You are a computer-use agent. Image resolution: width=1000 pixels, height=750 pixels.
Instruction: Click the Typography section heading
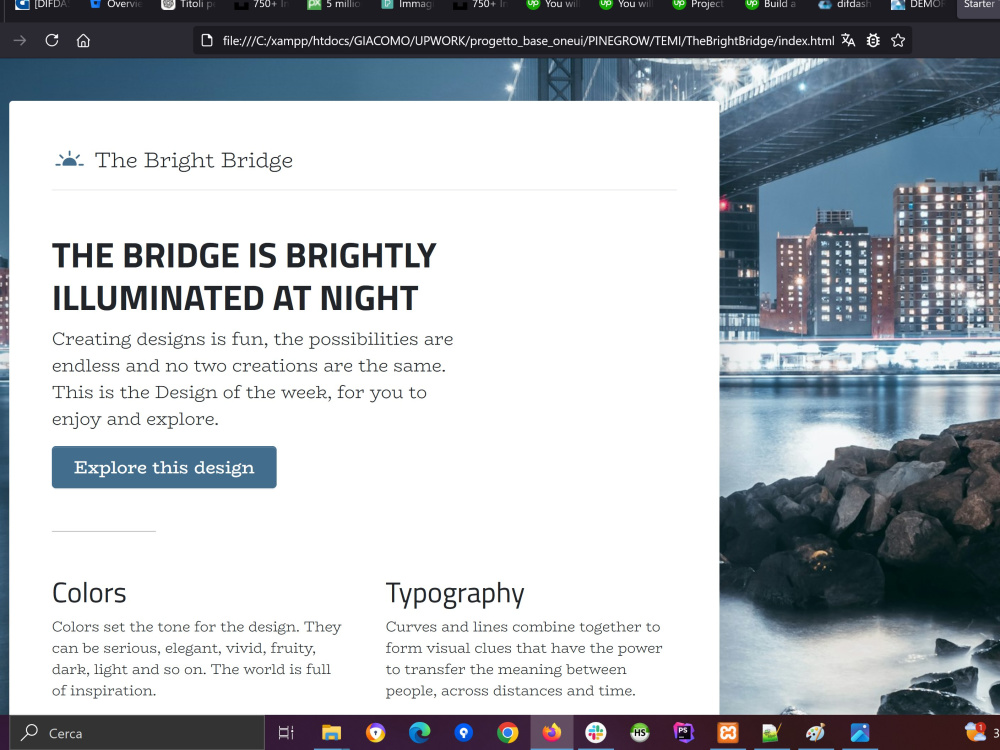click(455, 594)
